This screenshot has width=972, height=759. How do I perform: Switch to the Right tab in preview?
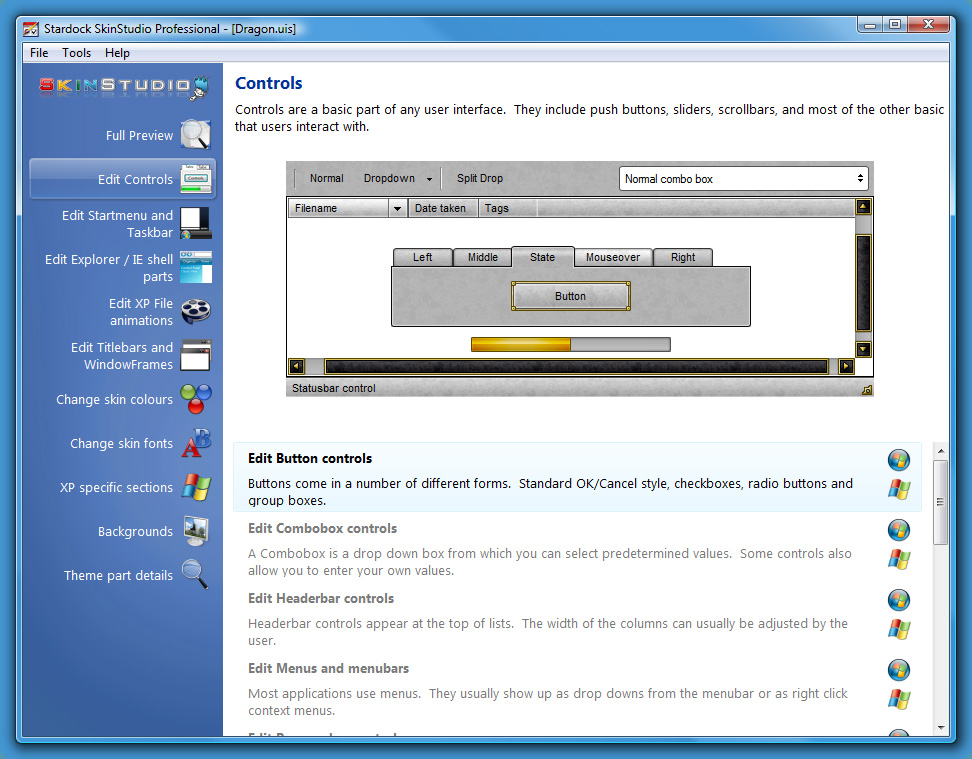pyautogui.click(x=683, y=257)
